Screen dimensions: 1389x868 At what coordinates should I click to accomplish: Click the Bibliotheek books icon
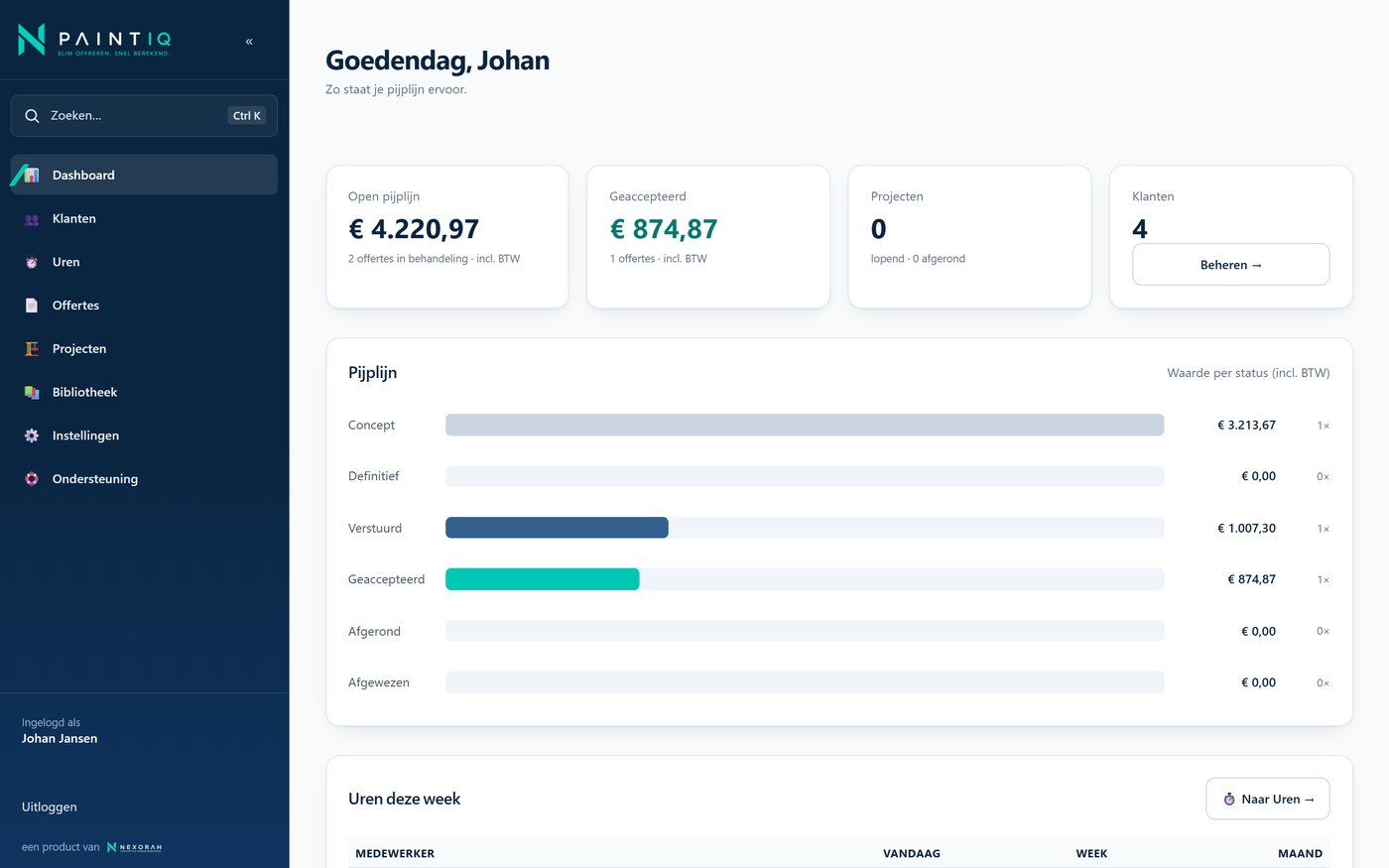(32, 392)
